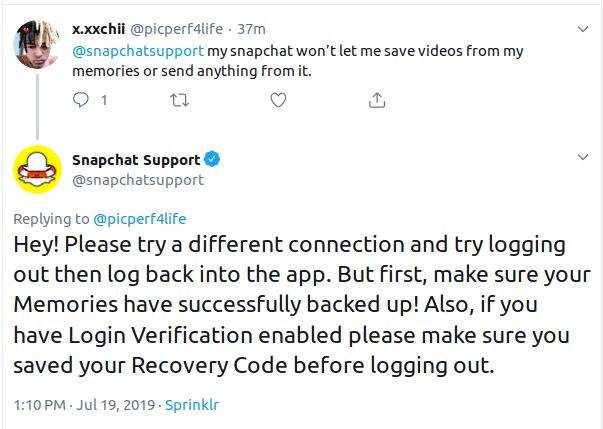
Task: Like the tweet with the heart icon
Action: point(278,100)
